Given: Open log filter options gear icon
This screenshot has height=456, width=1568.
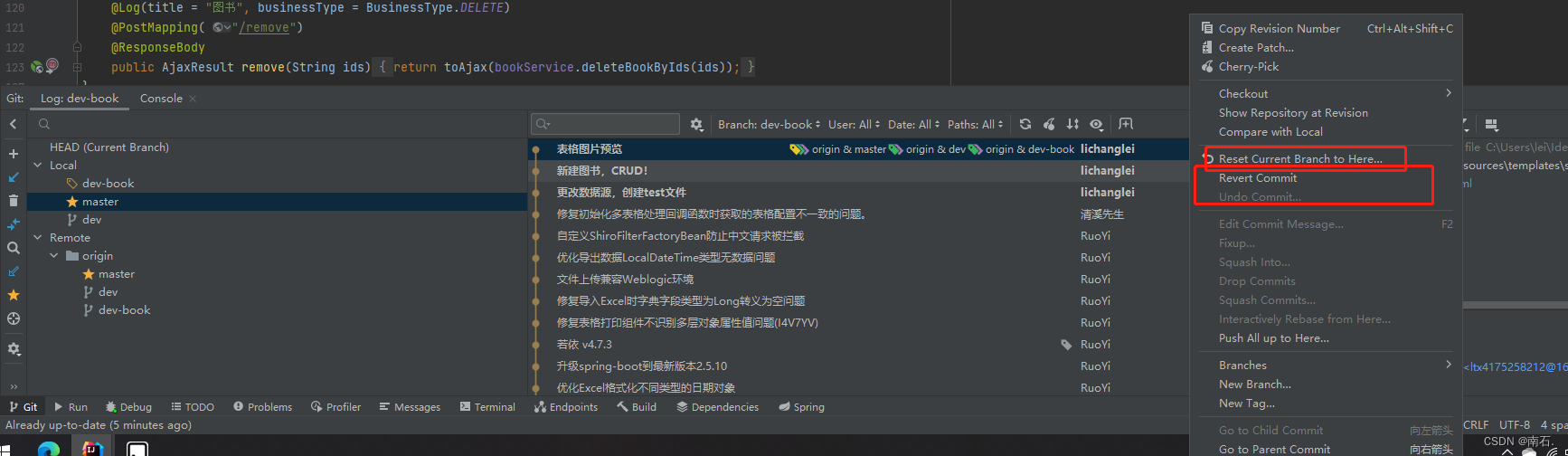Looking at the screenshot, I should pos(696,125).
